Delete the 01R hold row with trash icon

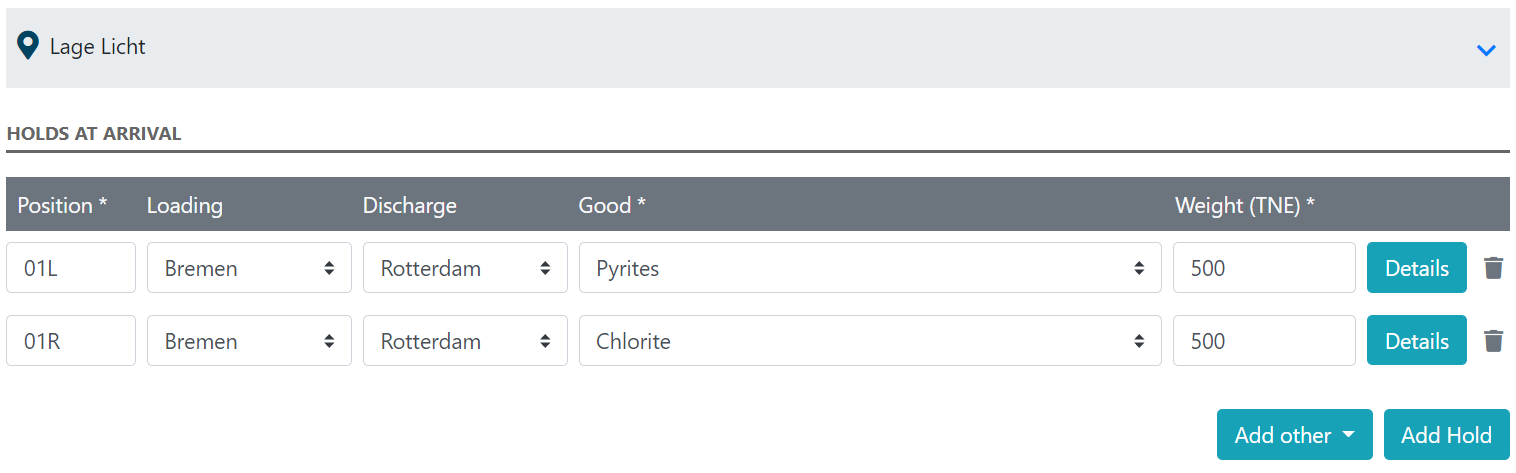(x=1493, y=341)
